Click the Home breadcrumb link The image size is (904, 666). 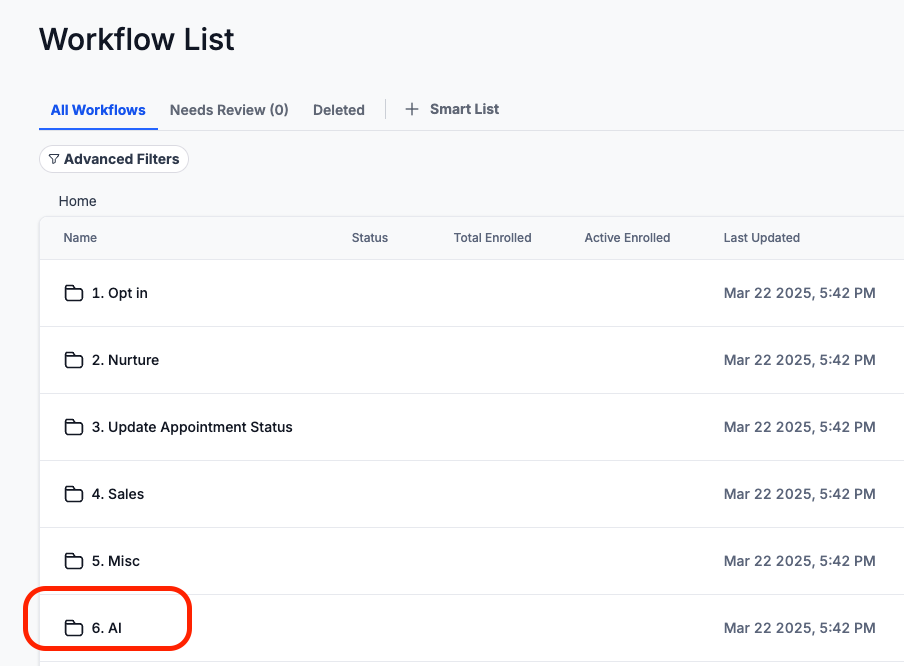pos(77,201)
